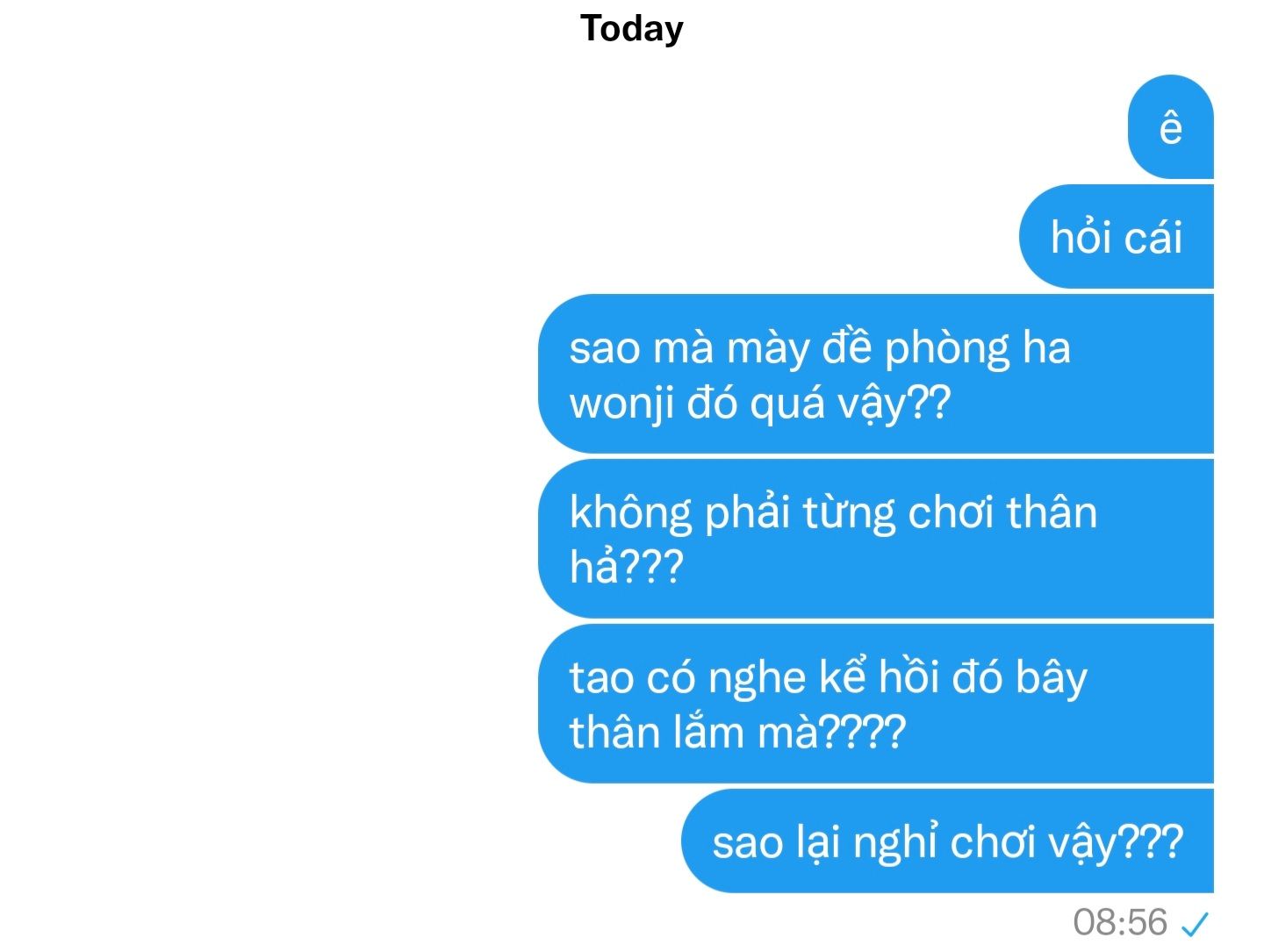The image size is (1264, 952).
Task: Click the Today date header
Action: pyautogui.click(x=631, y=29)
